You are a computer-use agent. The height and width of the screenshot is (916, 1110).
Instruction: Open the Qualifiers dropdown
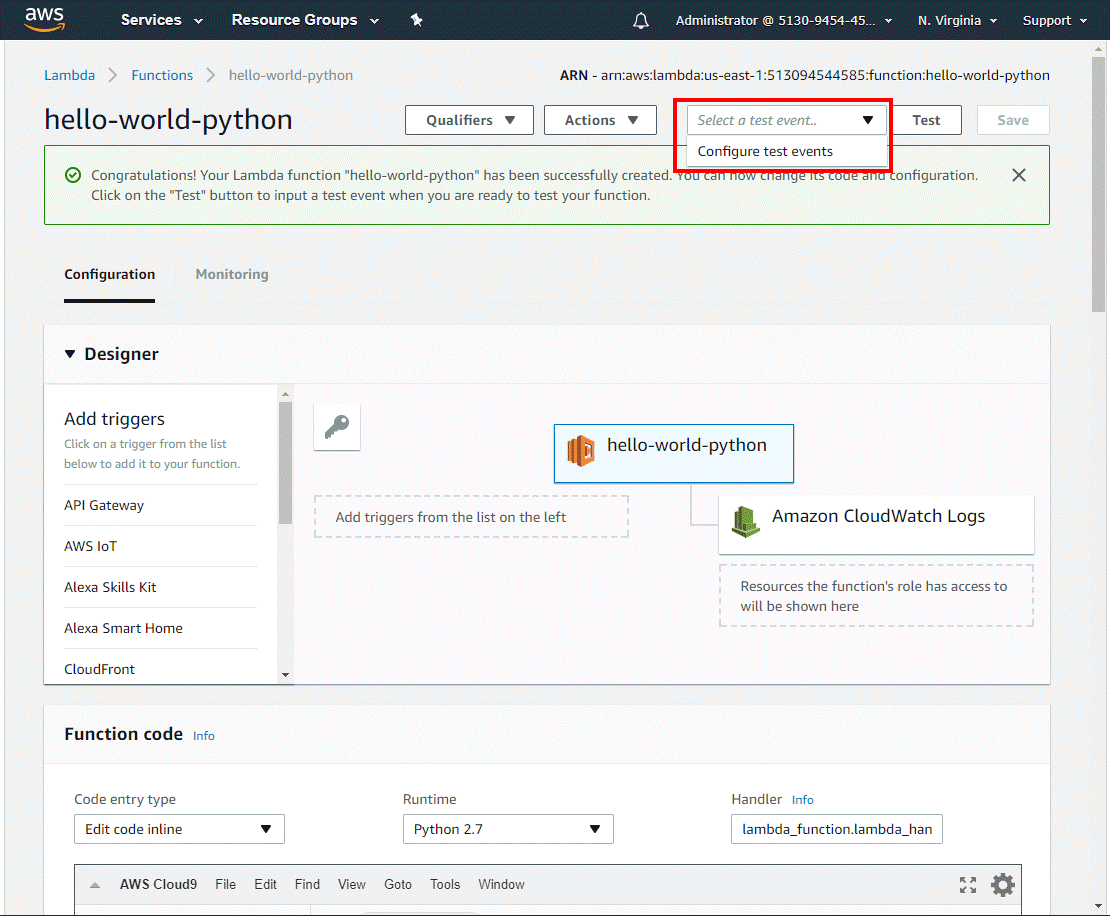point(469,120)
